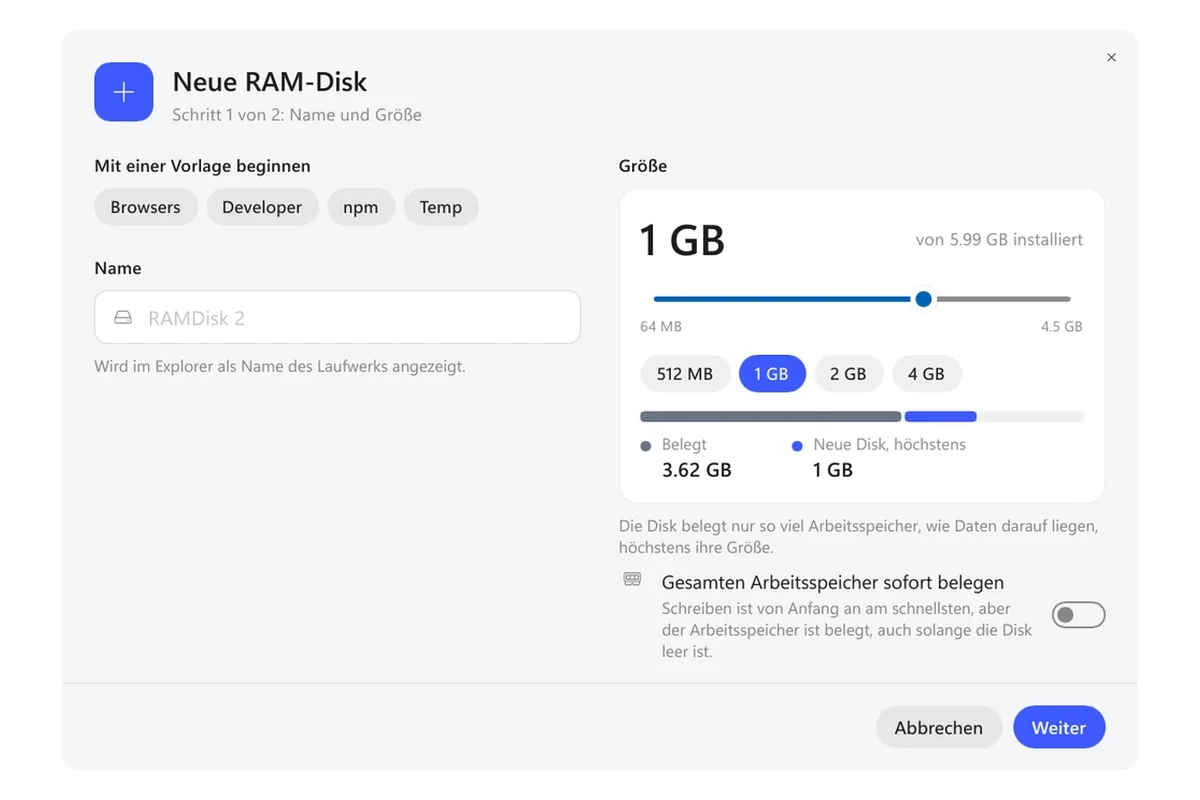1200x800 pixels.
Task: Enable Gesamten Arbeitsspeicher sofort belegen switch
Action: click(x=1079, y=615)
